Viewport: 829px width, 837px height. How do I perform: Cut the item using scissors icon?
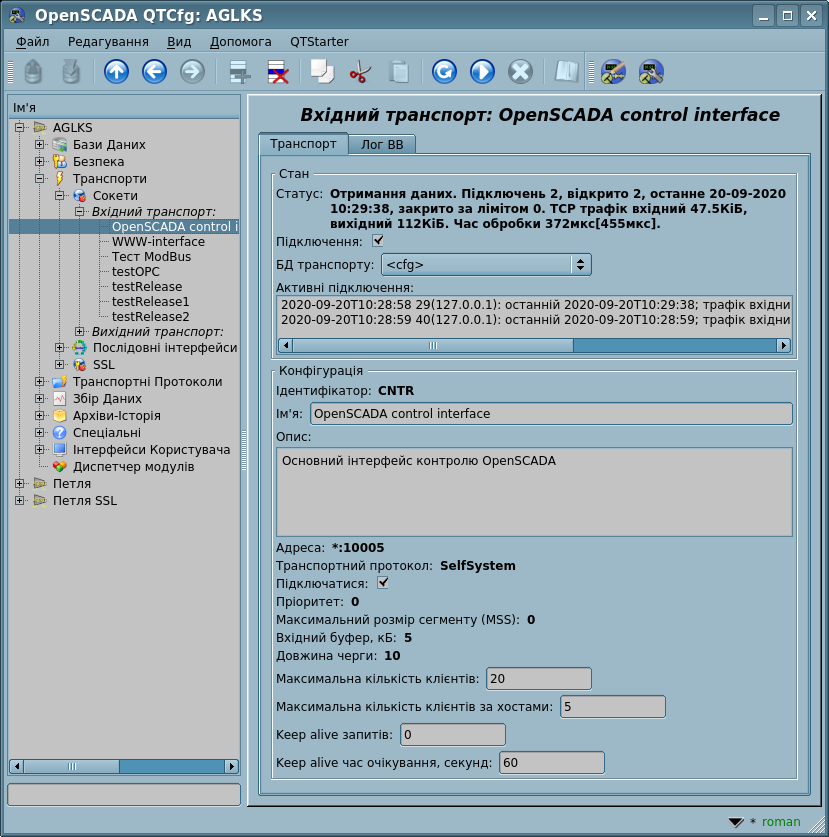[360, 72]
